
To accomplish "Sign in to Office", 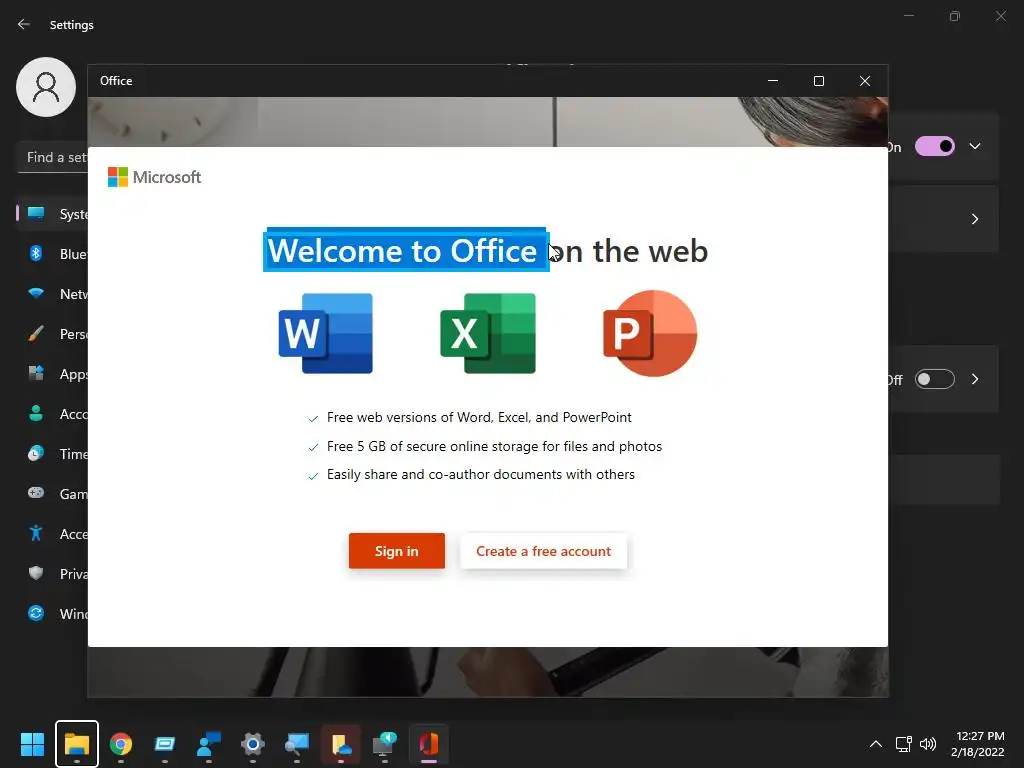I will click(396, 551).
